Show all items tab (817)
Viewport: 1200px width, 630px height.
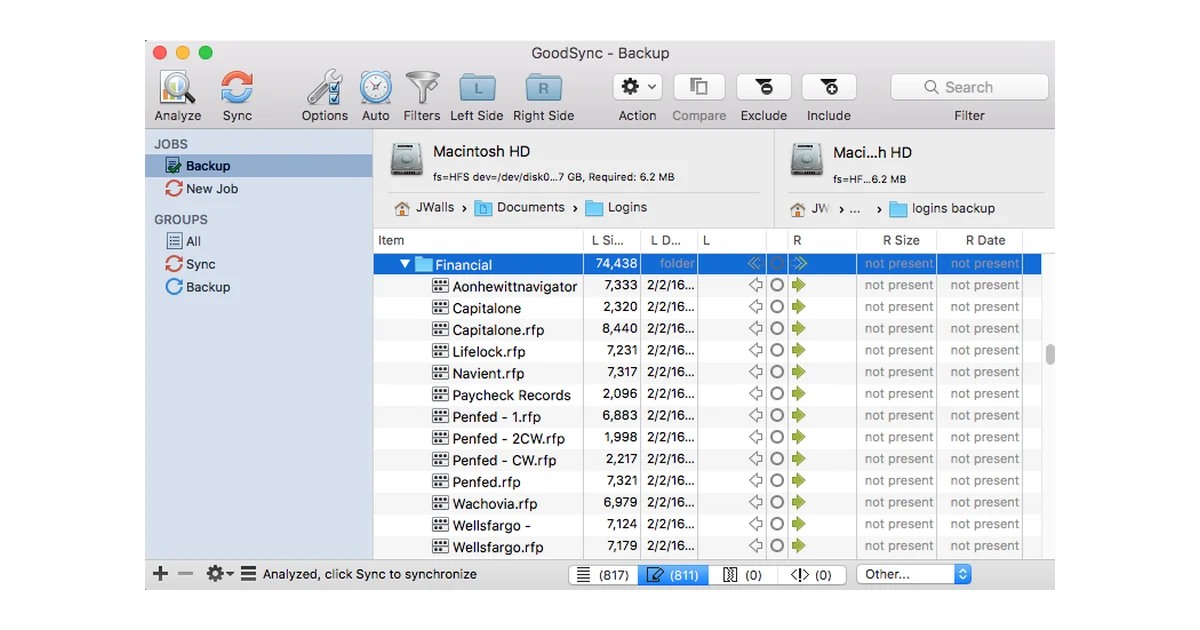[x=603, y=575]
